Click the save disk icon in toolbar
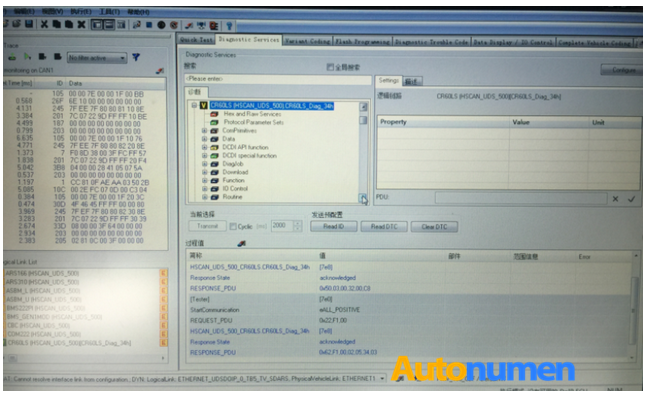Image resolution: width=647 pixels, height=394 pixels. coord(29,24)
